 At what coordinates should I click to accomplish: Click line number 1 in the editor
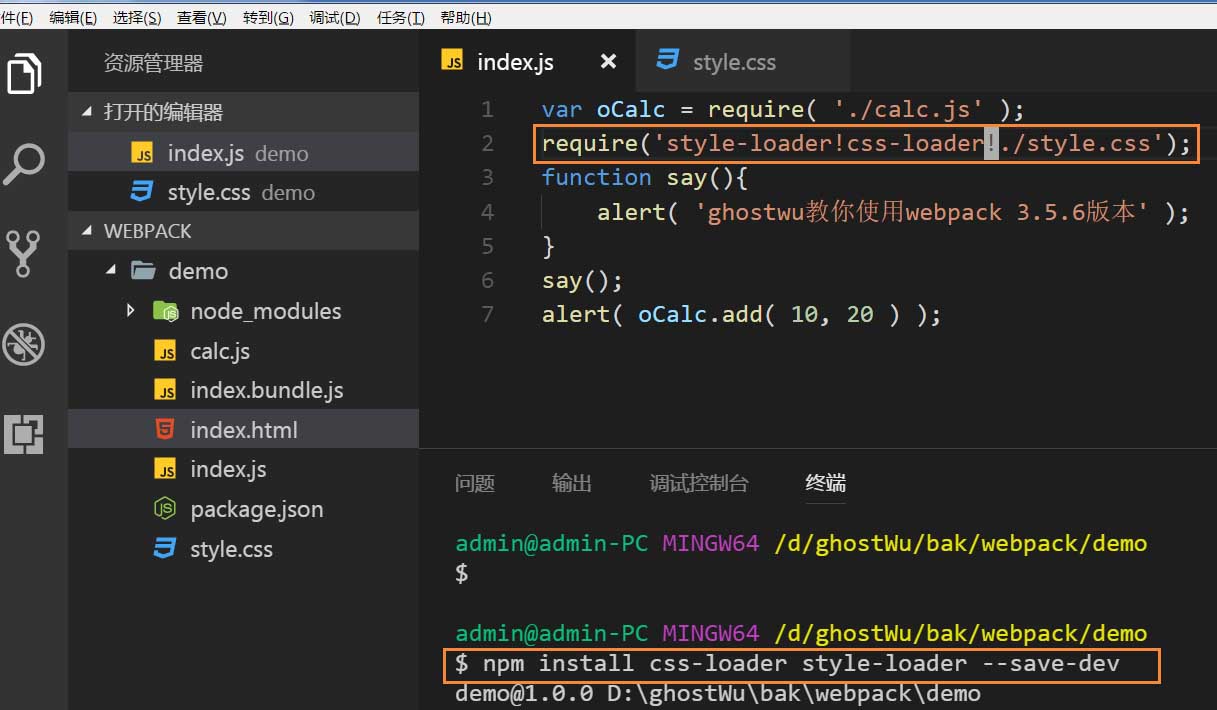pos(487,109)
